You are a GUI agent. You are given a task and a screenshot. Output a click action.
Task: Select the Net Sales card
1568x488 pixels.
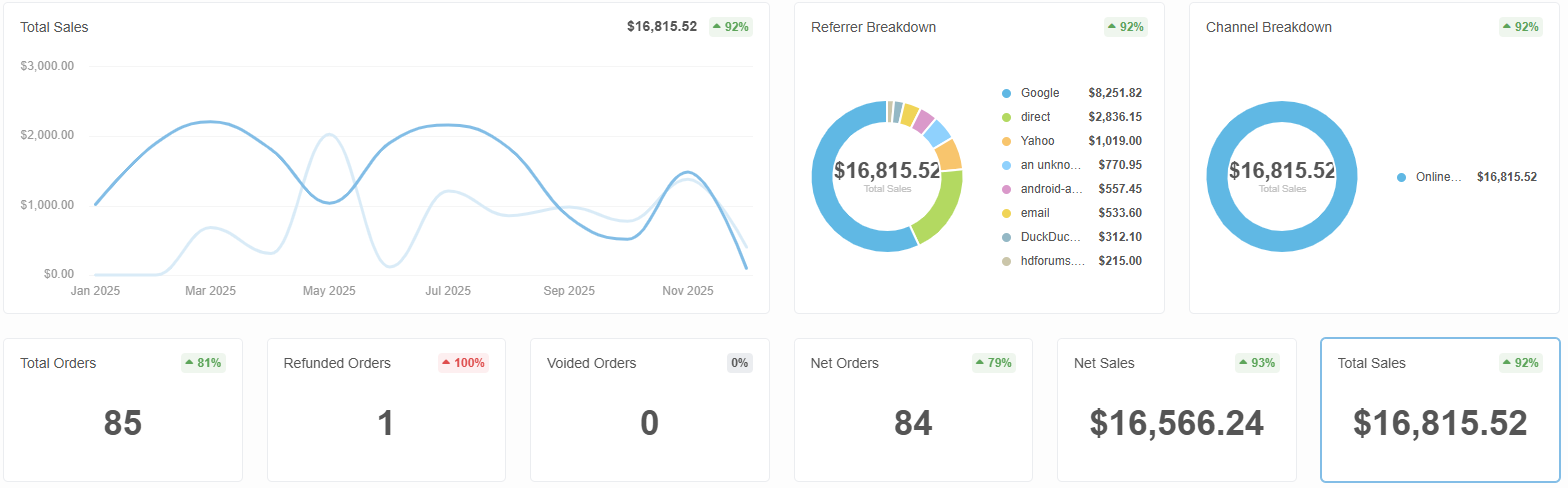(x=1177, y=410)
